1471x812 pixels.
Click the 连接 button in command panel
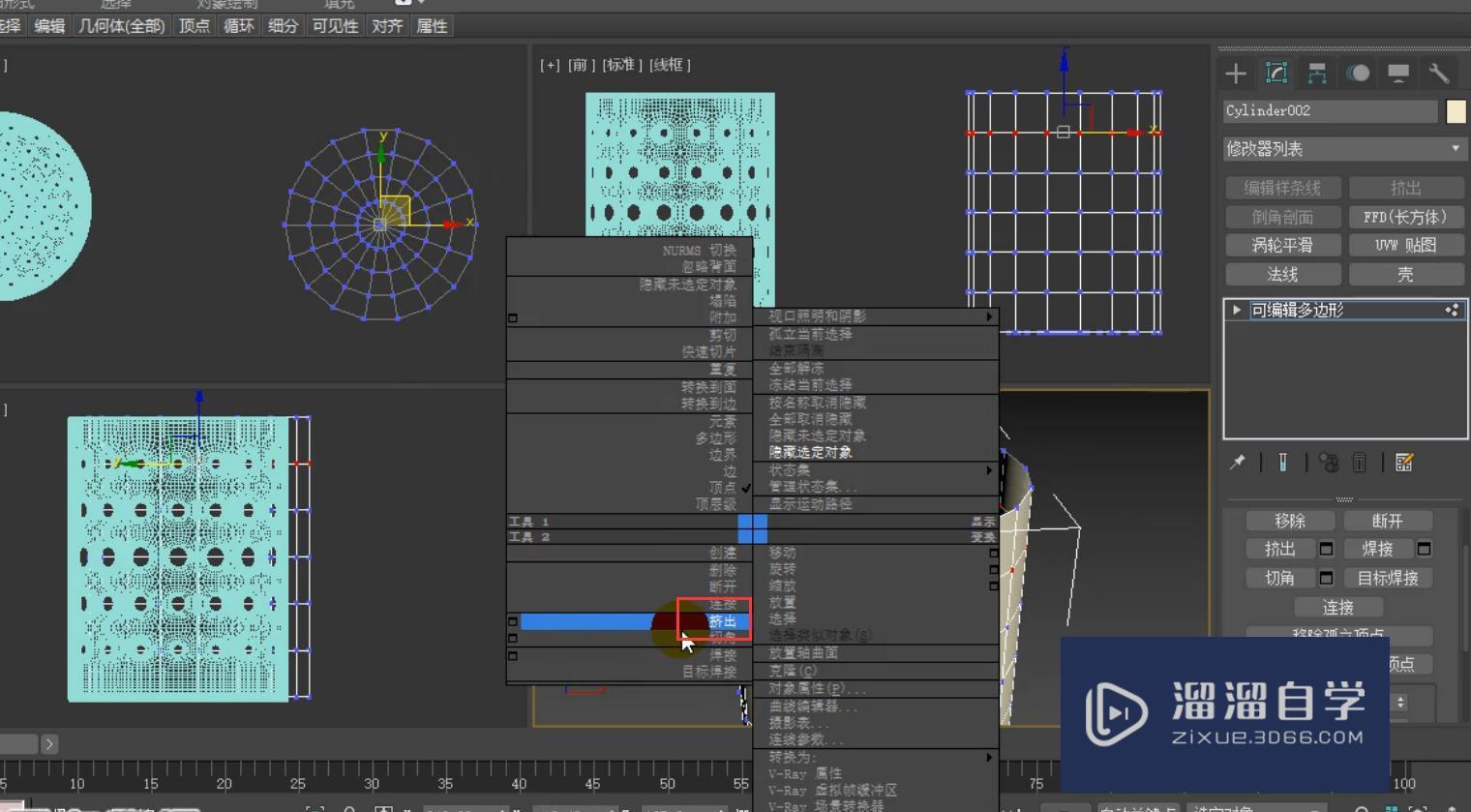click(1338, 607)
